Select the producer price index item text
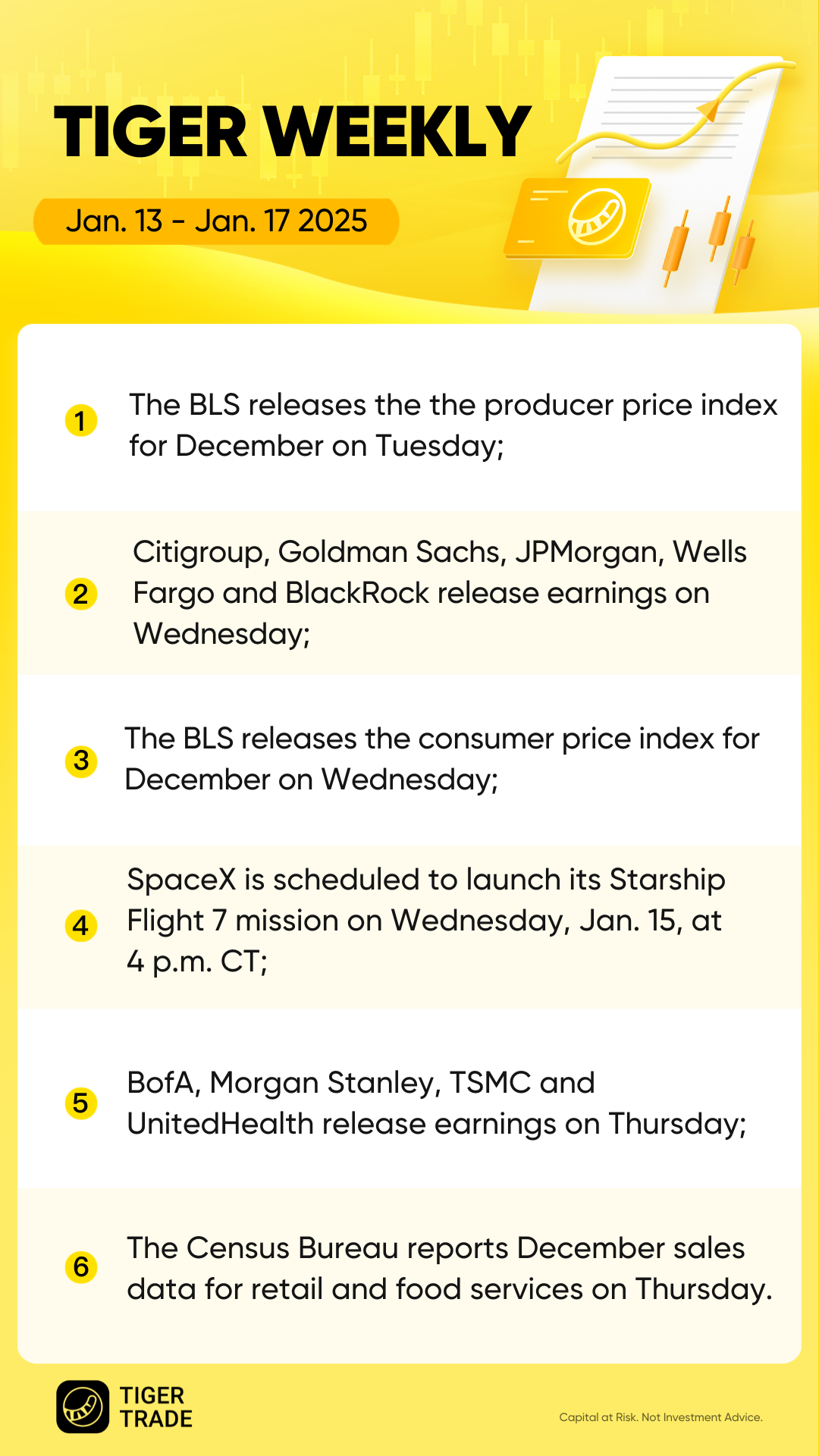The image size is (819, 1456). 453,425
